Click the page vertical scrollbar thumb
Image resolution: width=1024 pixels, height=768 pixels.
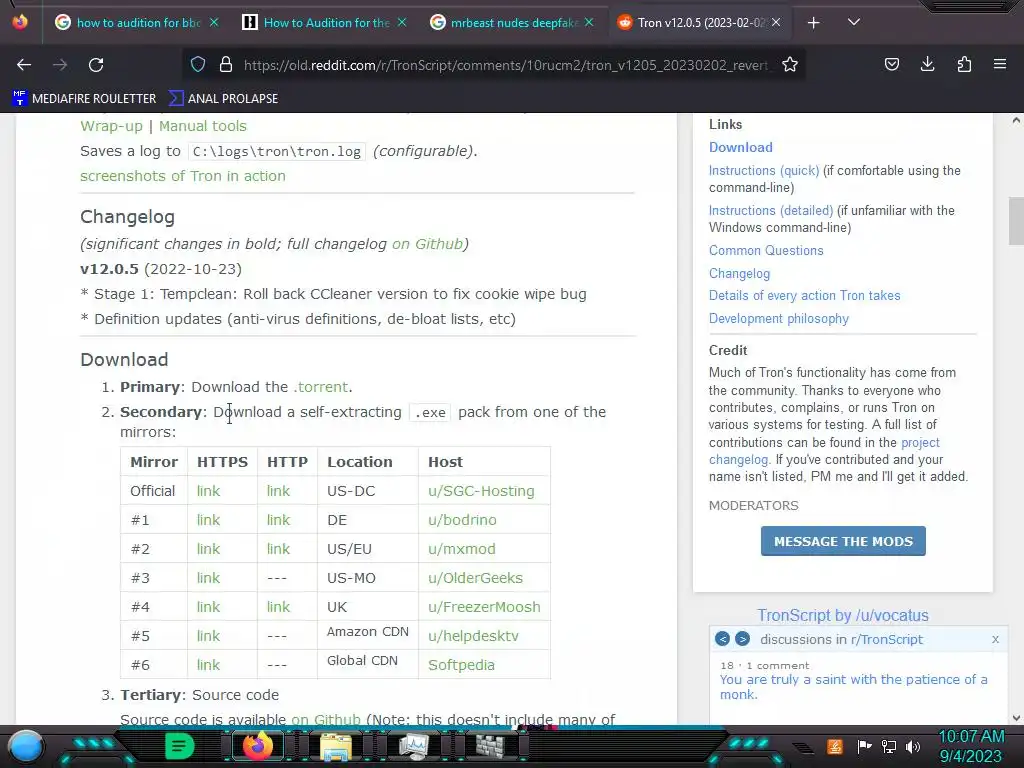1016,221
